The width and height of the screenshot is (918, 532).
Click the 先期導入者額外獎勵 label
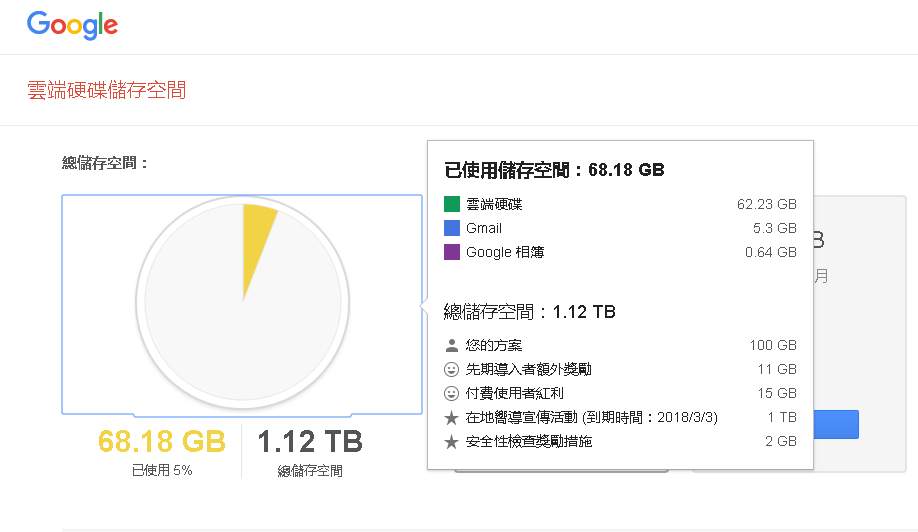(529, 369)
